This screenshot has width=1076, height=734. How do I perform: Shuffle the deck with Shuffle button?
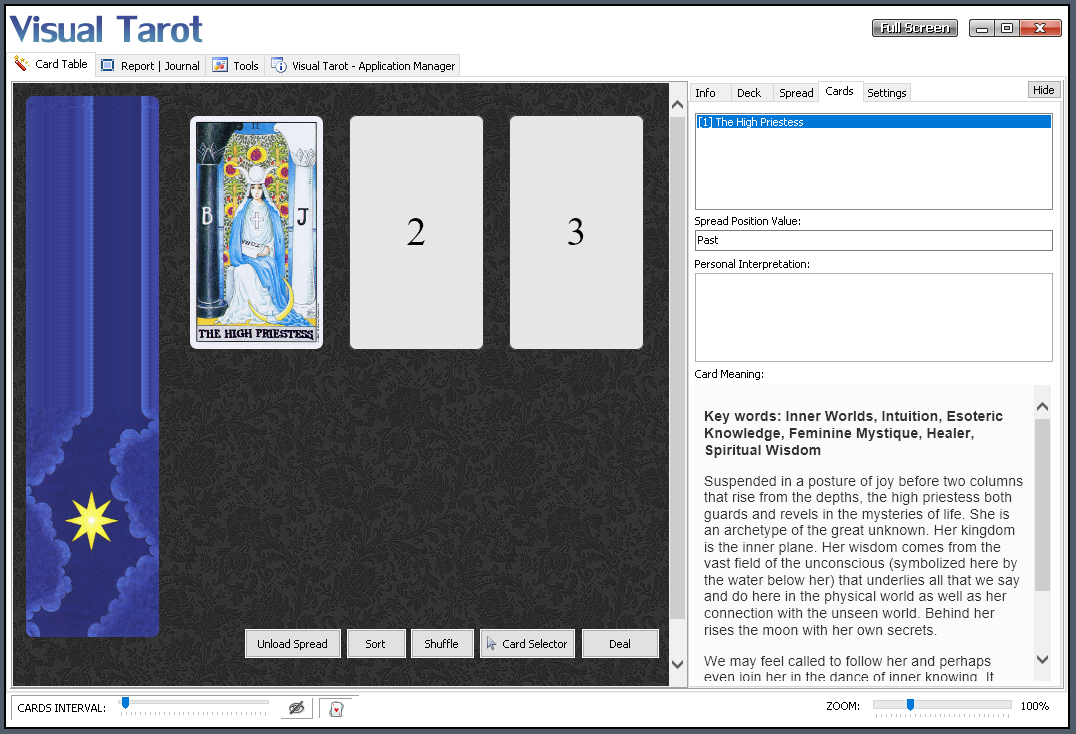click(441, 643)
